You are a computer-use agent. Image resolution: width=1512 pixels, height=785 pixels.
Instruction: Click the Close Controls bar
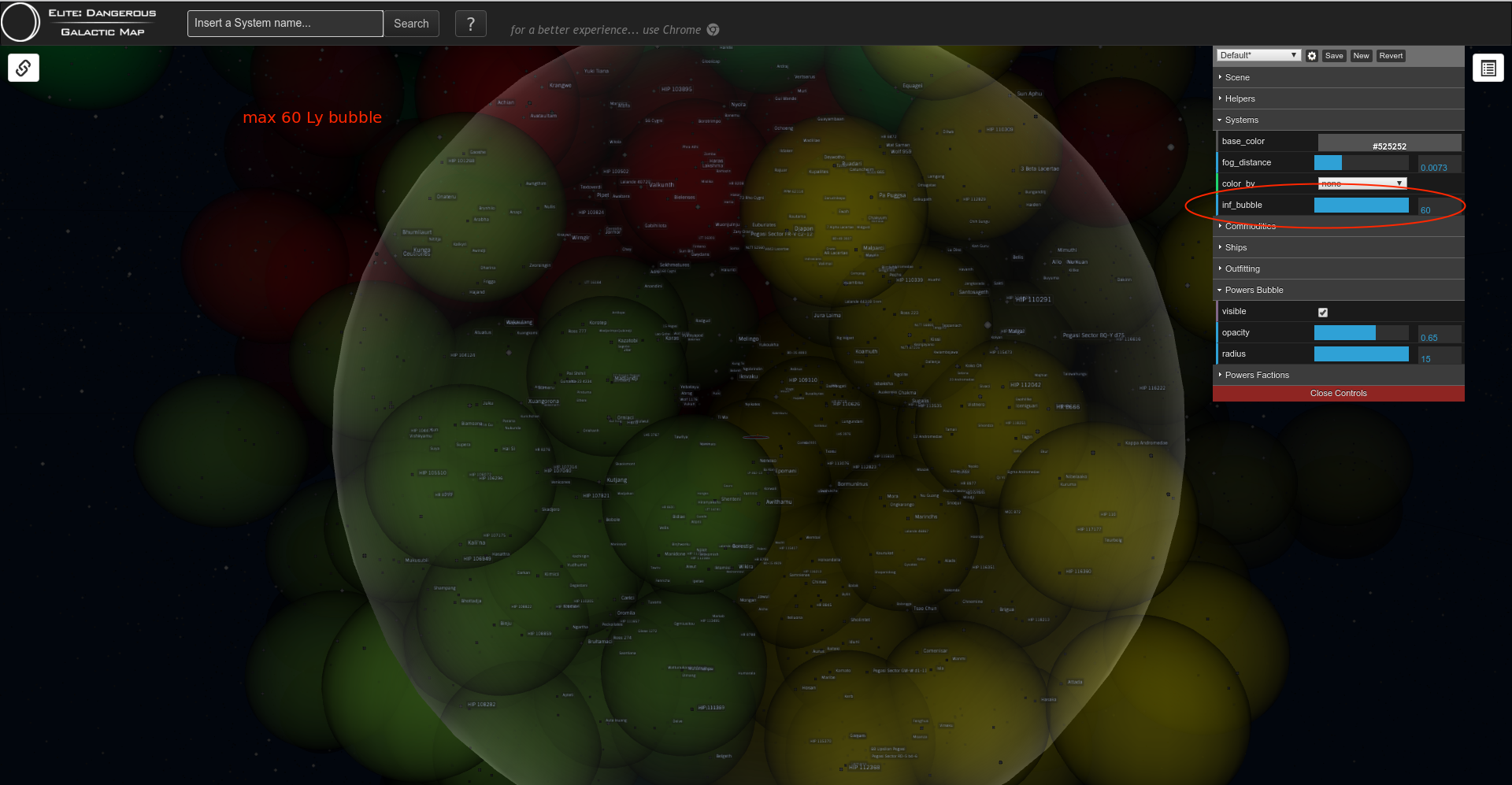(1339, 394)
